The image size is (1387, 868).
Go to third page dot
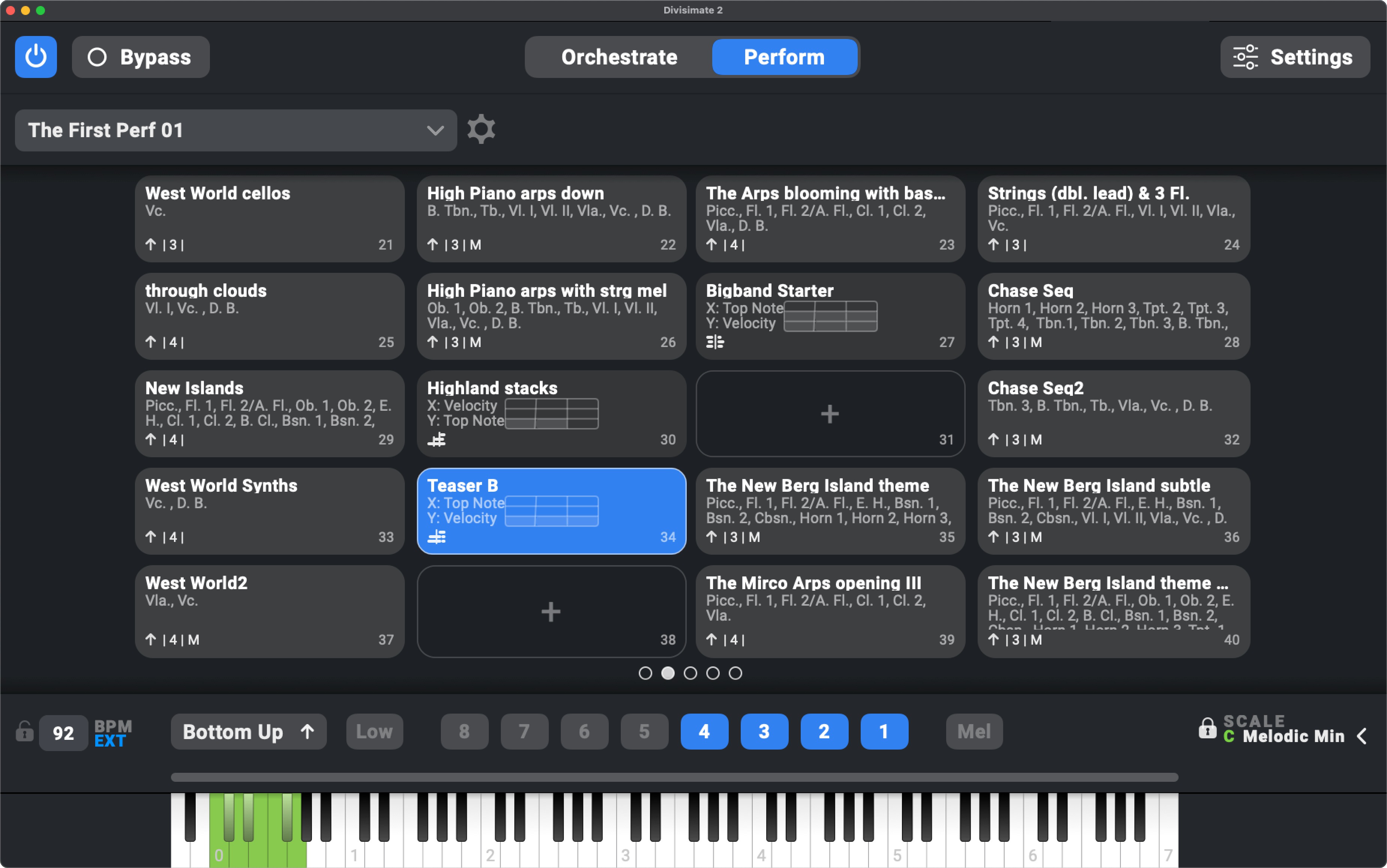(x=690, y=673)
